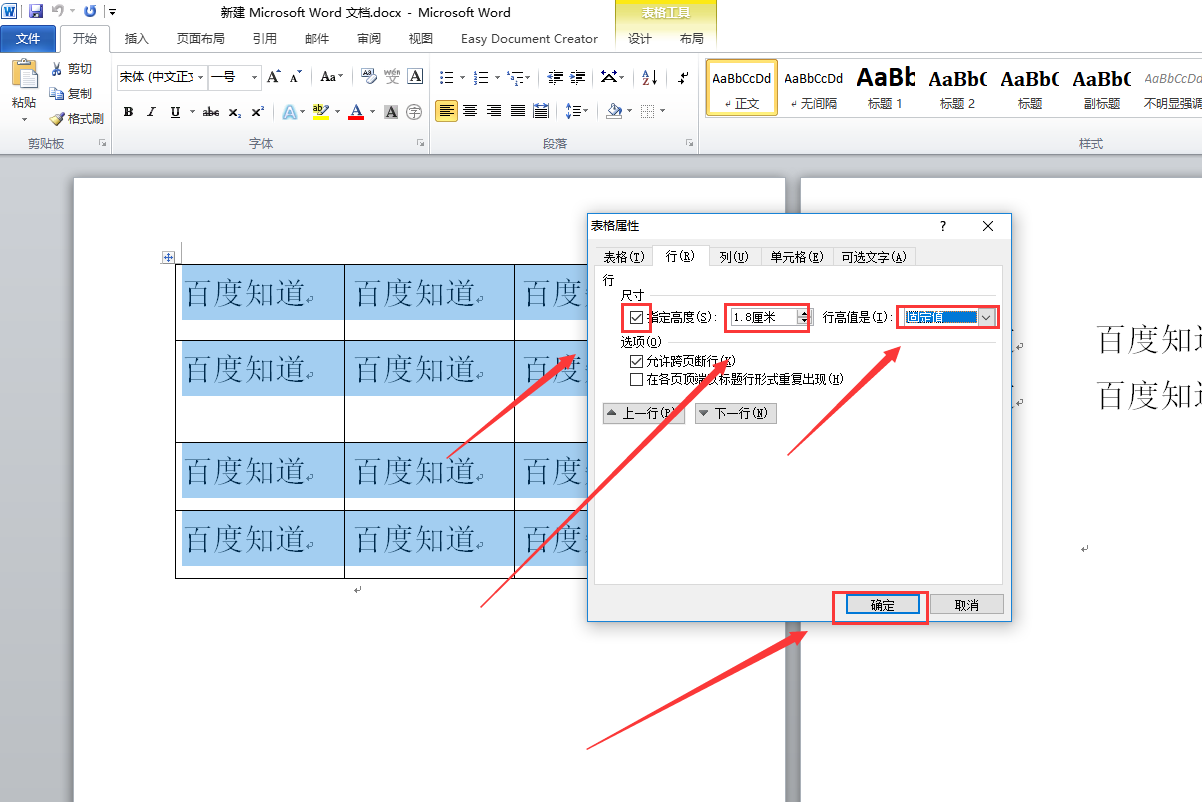Click the Cancel (取消) button

[966, 605]
